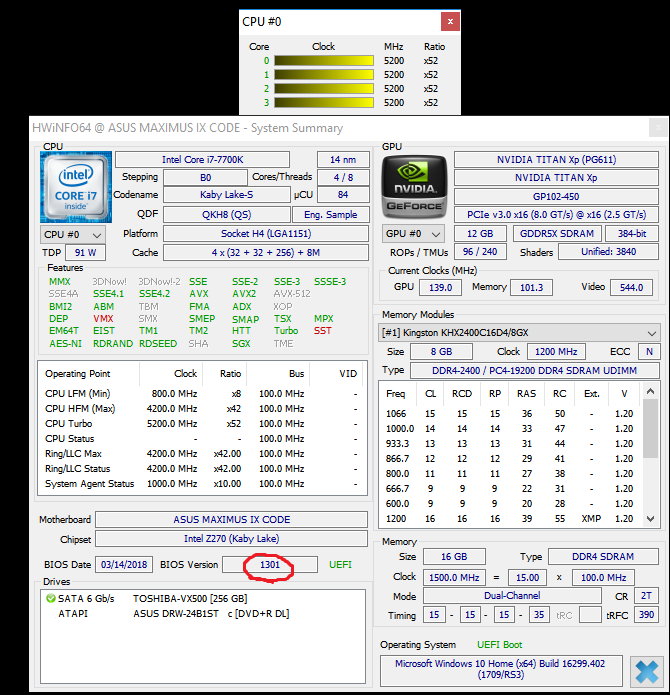The height and width of the screenshot is (695, 670).
Task: Click the ROPs / TMUs 96 / 240 field
Action: [480, 252]
